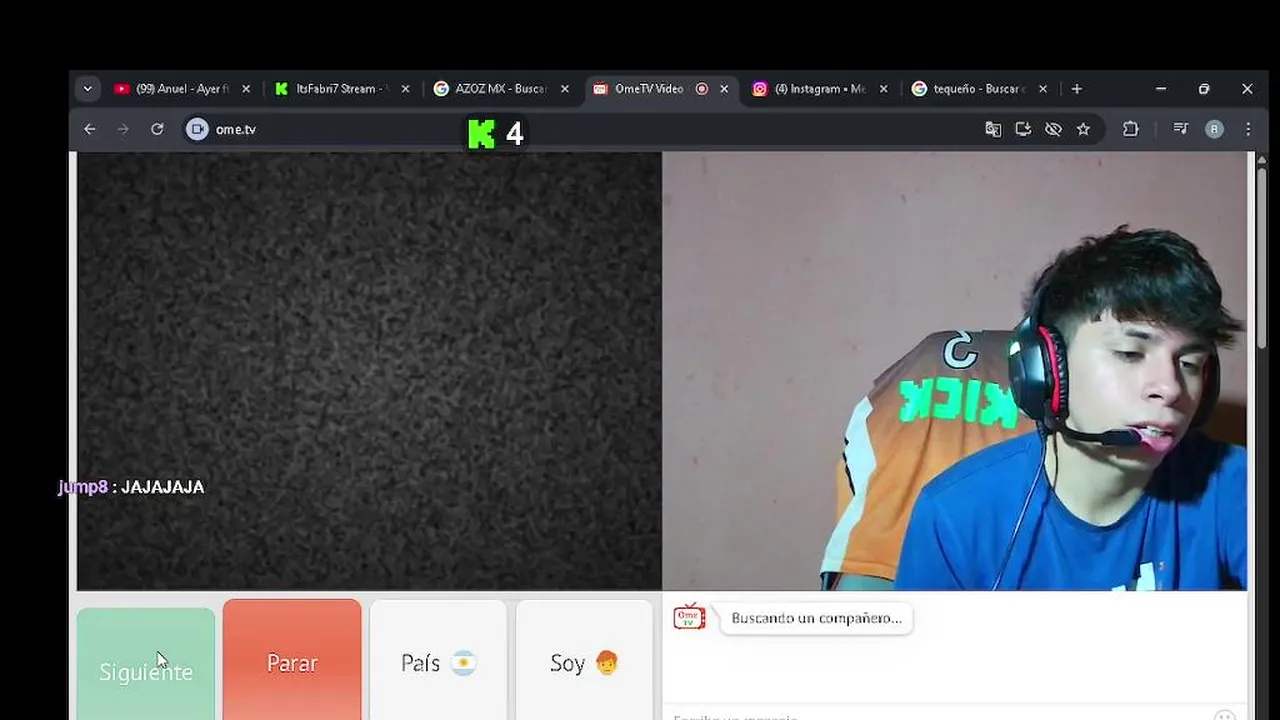Close the AZOZ MX tab
The width and height of the screenshot is (1280, 720).
tap(565, 89)
